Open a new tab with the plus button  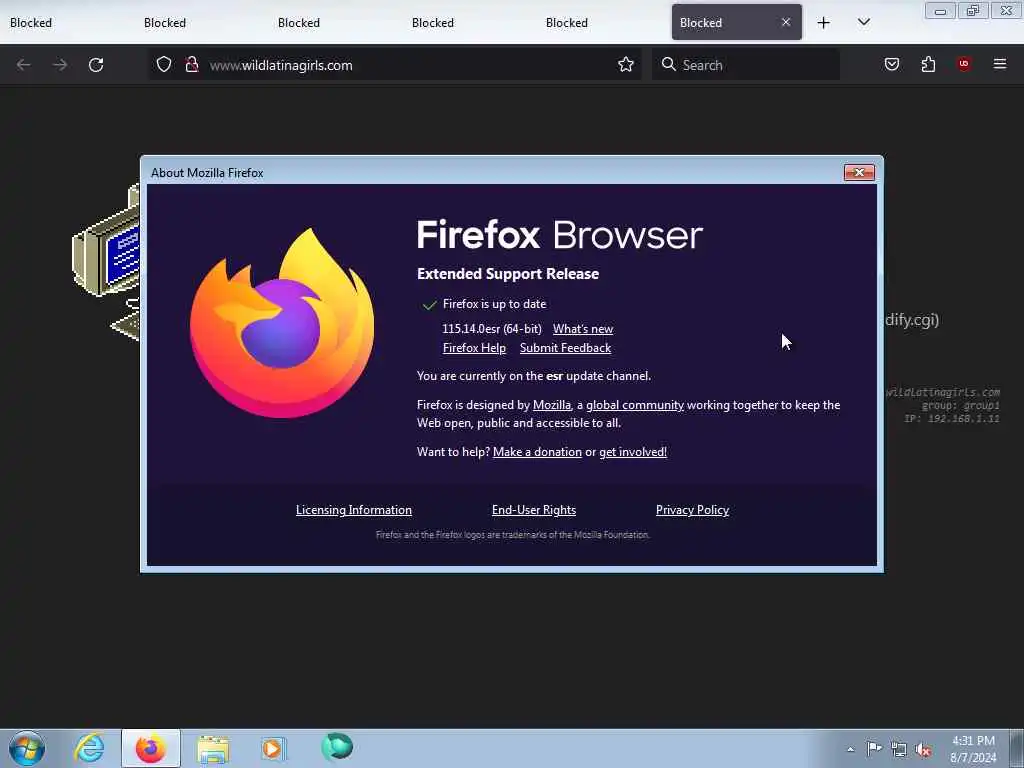pos(824,23)
